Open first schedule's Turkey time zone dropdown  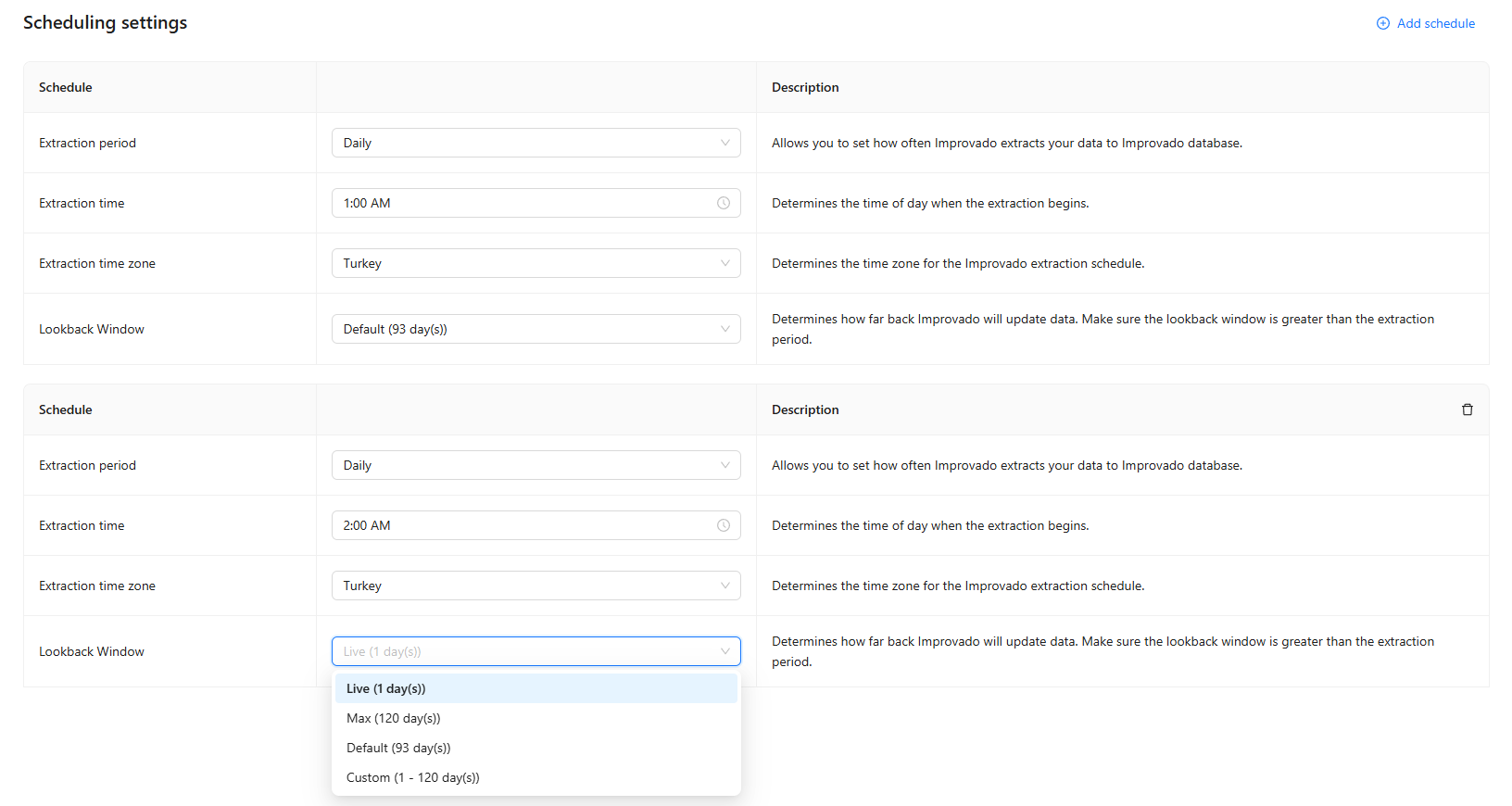click(535, 263)
